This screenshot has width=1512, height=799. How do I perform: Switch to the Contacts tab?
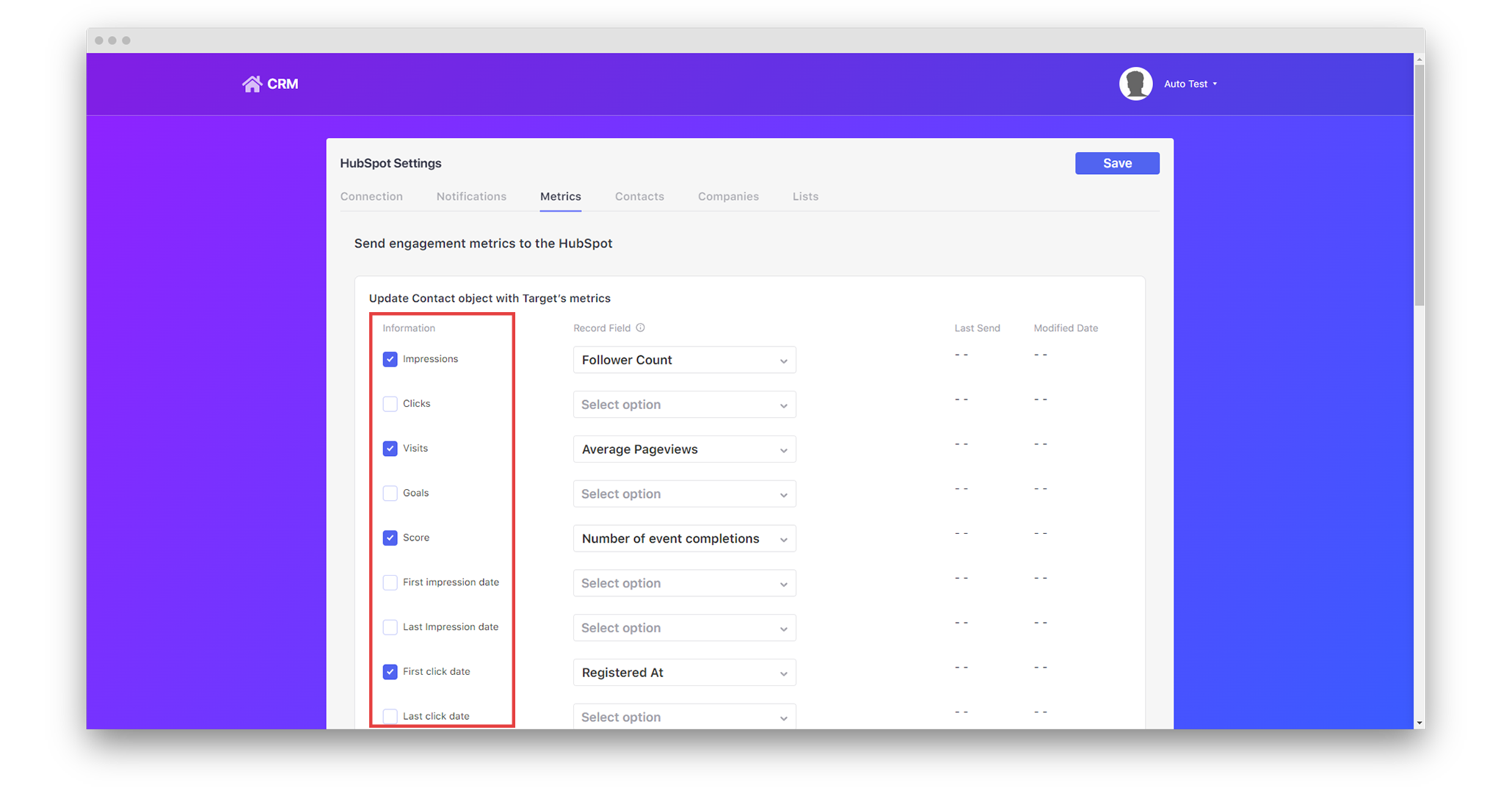[x=639, y=196]
